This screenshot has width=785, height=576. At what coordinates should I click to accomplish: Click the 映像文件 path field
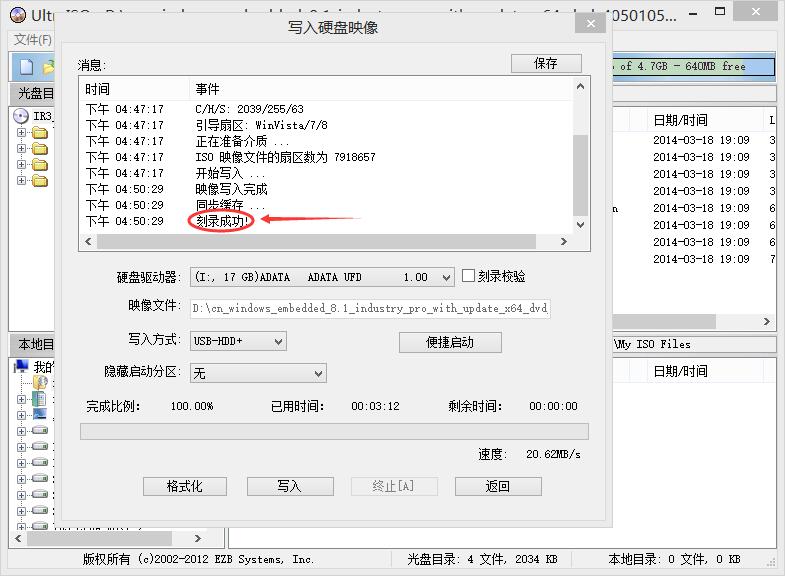(x=370, y=308)
